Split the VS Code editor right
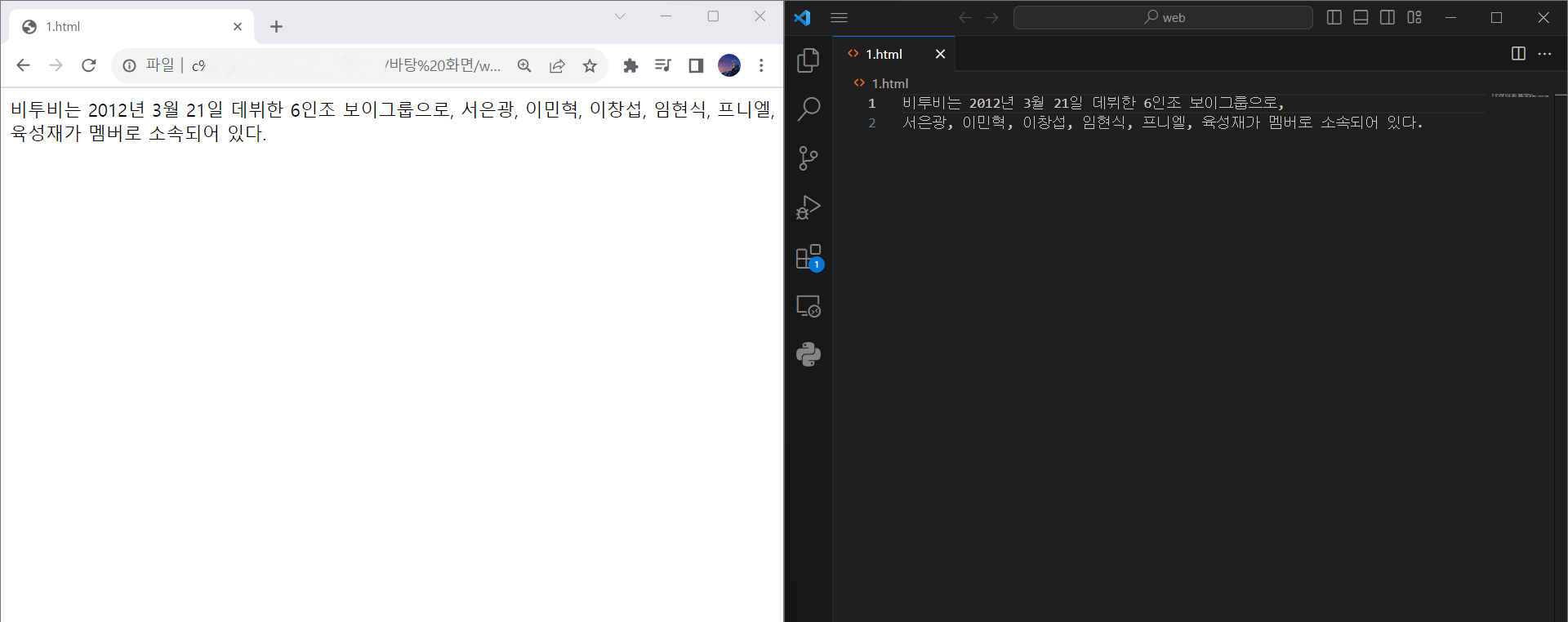1568x622 pixels. pos(1518,53)
